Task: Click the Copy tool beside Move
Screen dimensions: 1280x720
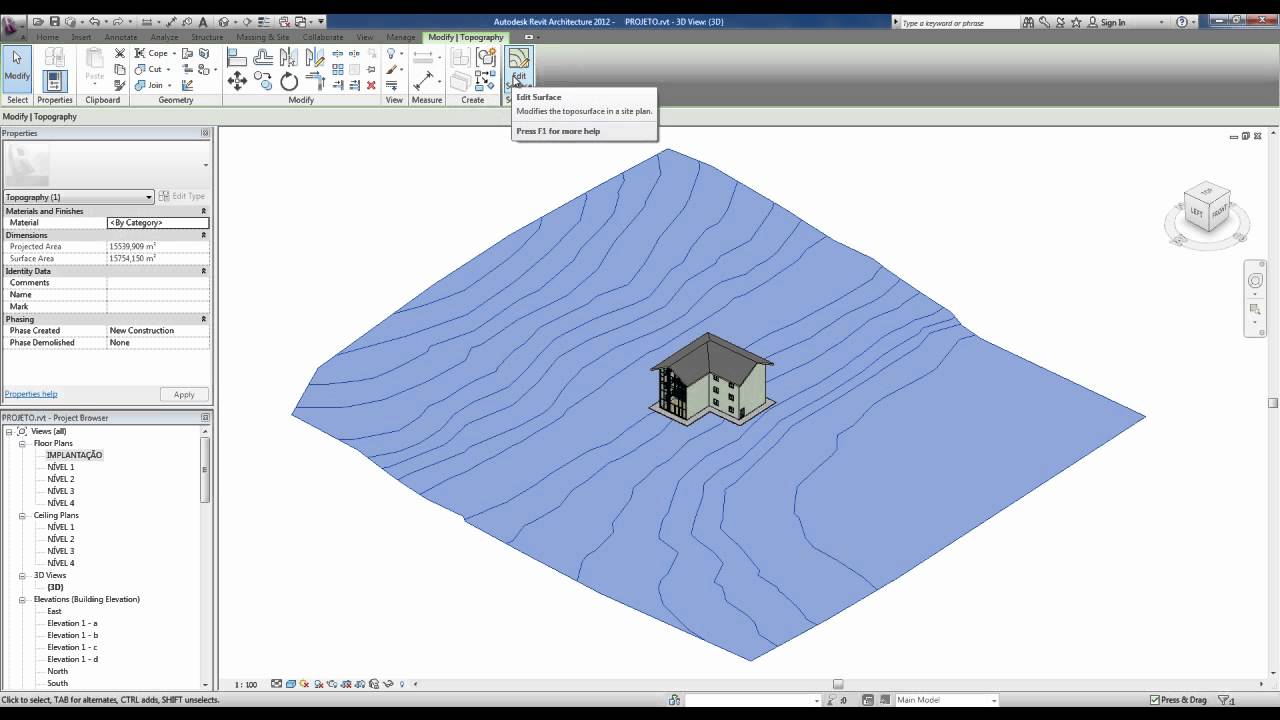Action: pyautogui.click(x=264, y=81)
